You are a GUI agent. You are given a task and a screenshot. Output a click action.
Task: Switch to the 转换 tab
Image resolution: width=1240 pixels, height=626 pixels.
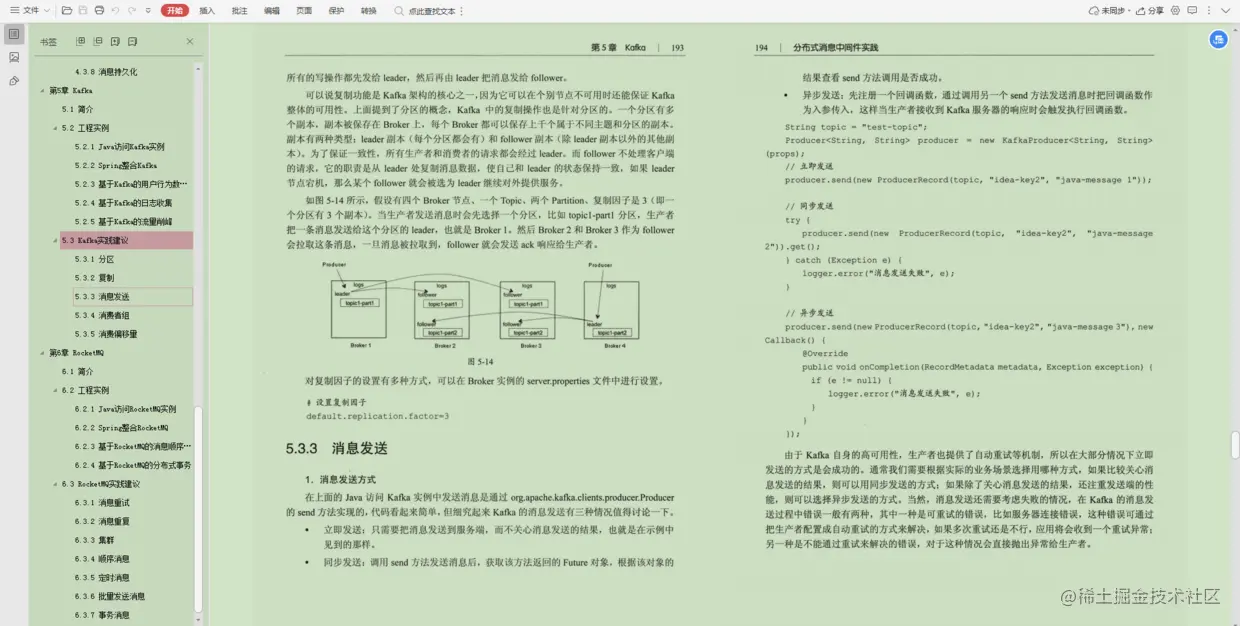(x=369, y=10)
